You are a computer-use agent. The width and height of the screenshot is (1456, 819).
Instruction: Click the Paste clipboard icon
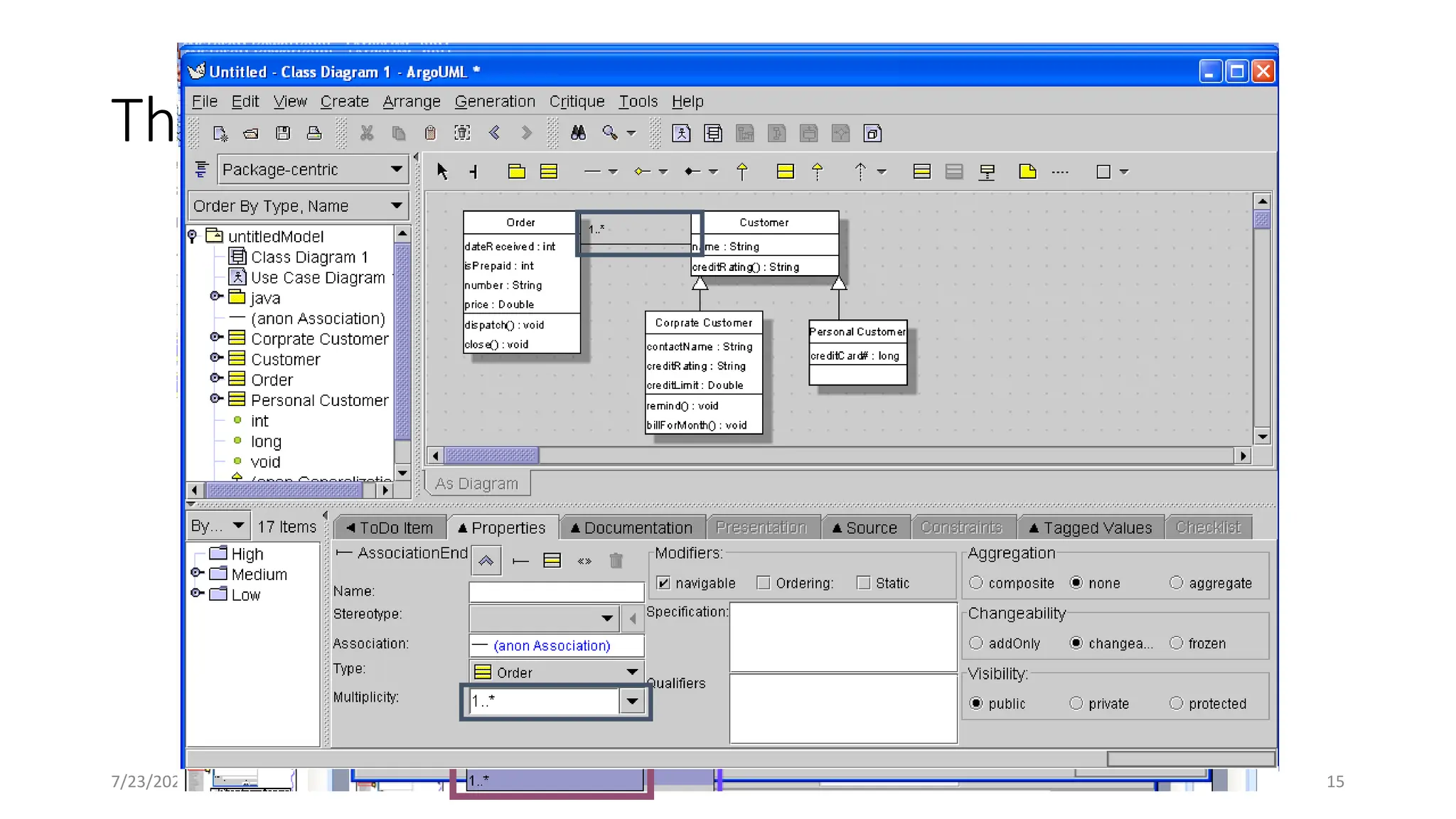pos(430,133)
